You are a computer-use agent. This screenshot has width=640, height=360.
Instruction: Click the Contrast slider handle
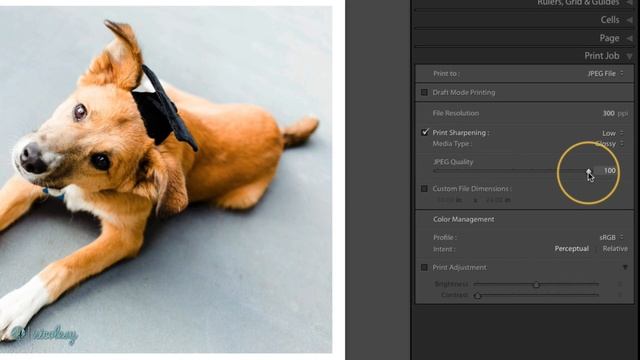477,295
